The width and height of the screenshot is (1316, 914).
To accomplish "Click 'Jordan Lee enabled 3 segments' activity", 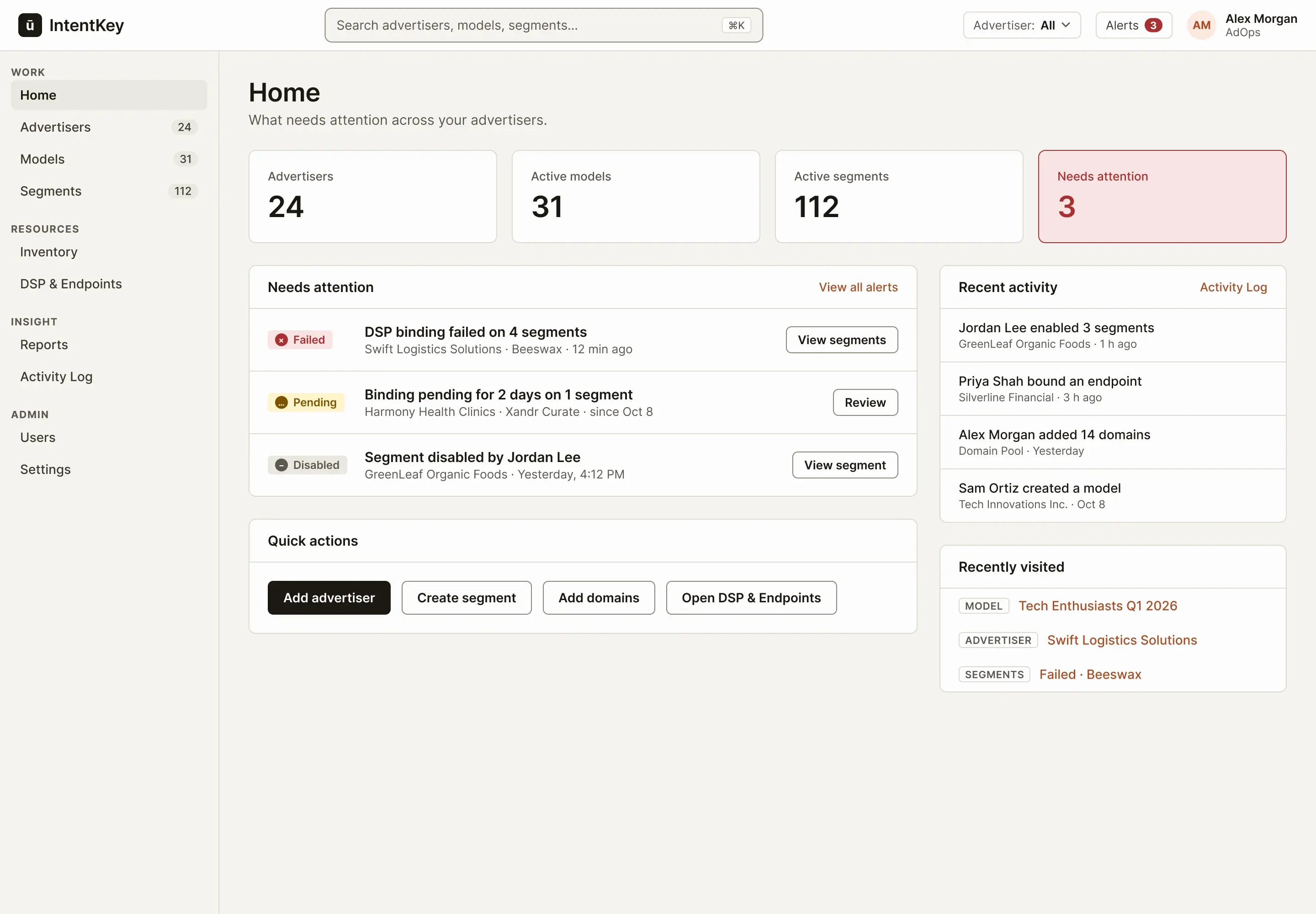I will coord(1113,335).
